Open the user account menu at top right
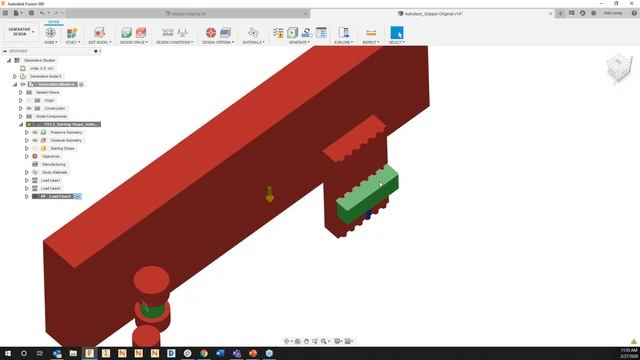 pyautogui.click(x=613, y=13)
